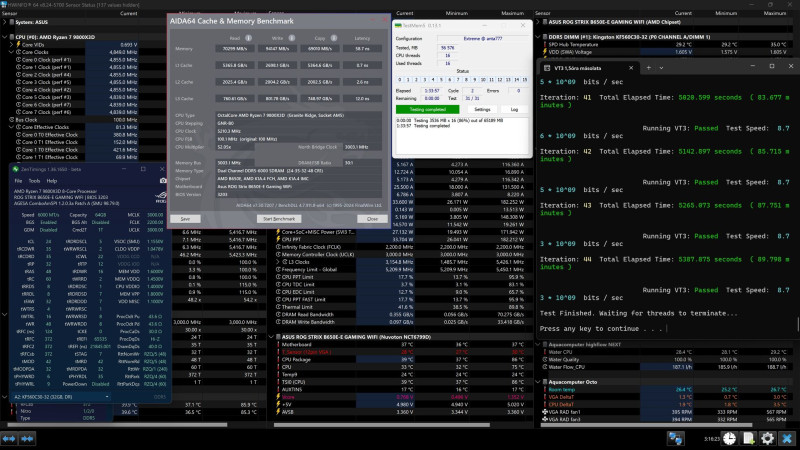The height and width of the screenshot is (450, 800).
Task: Select the Water Flow_CPU sensor row
Action: click(x=665, y=367)
